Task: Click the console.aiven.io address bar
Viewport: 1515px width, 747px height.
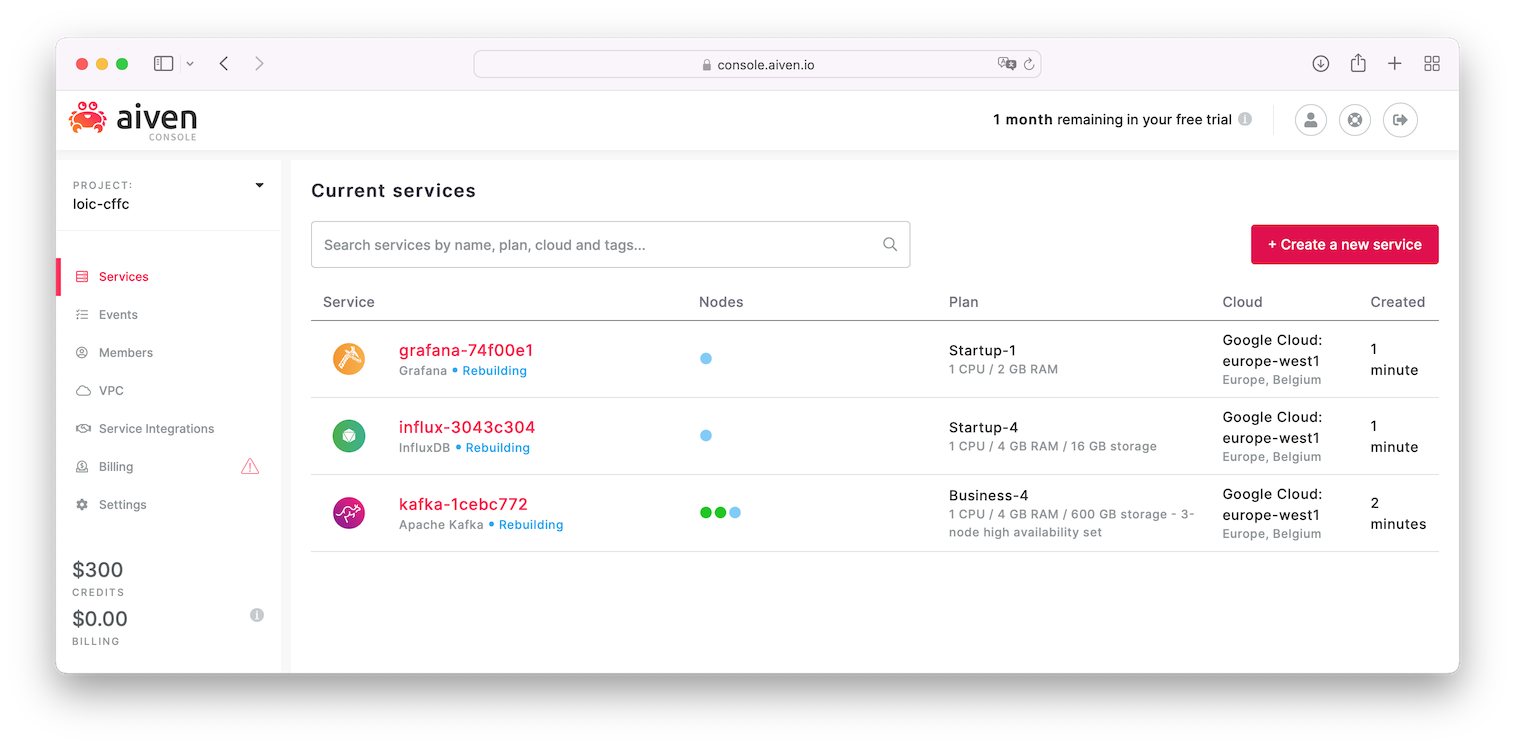Action: 757,64
